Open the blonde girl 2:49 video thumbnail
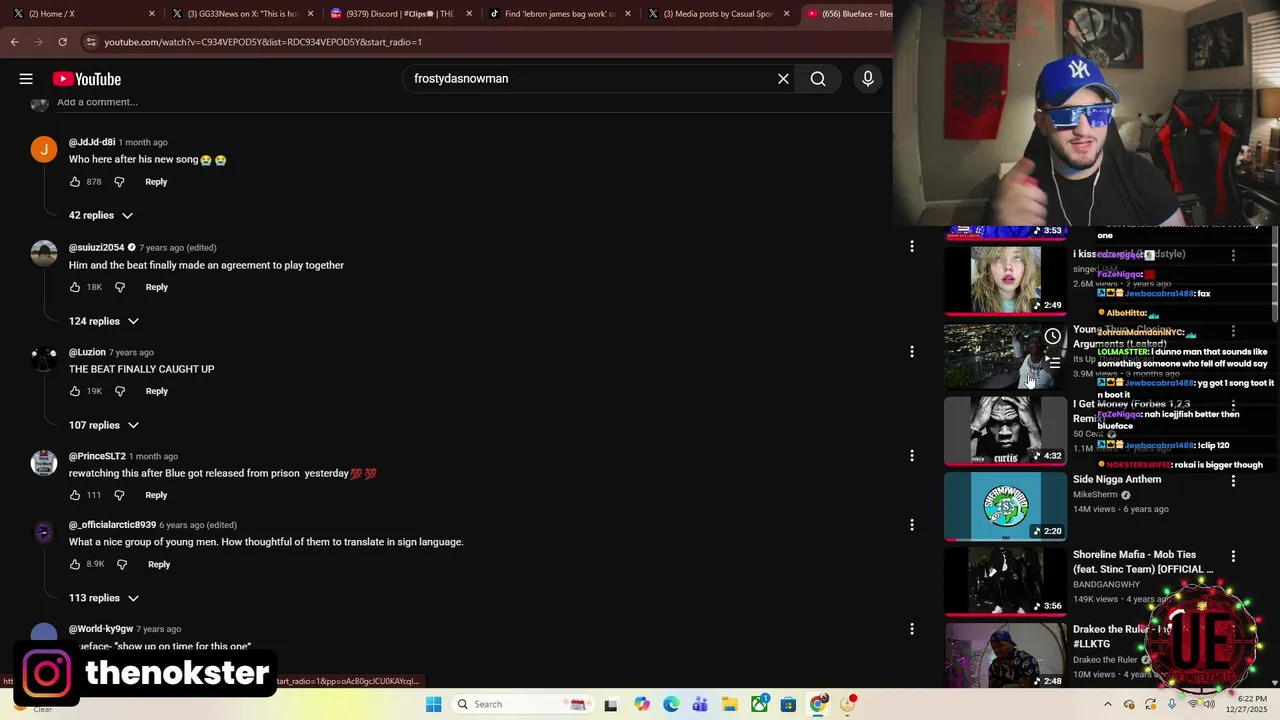Viewport: 1280px width, 720px height. click(1006, 280)
